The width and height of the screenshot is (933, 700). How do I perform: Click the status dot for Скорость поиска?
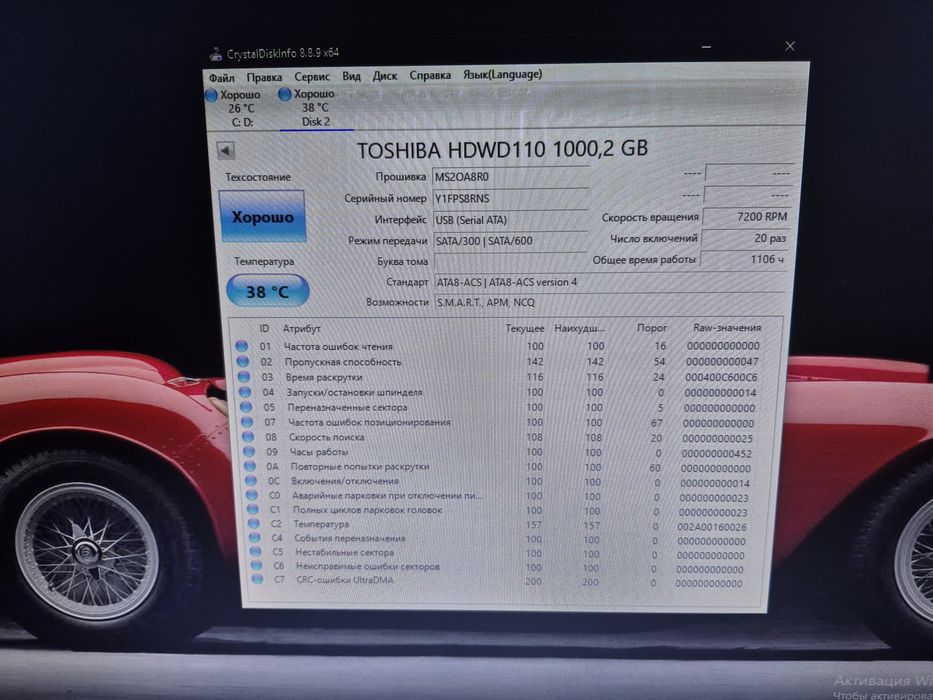(249, 437)
